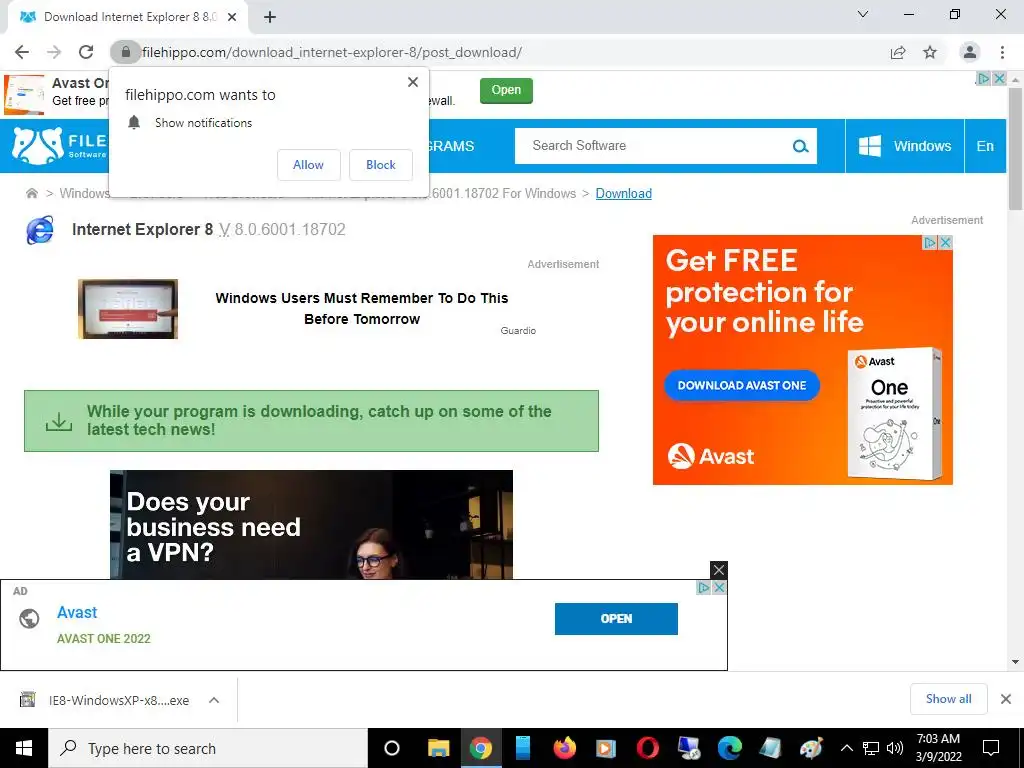
Task: Open the Windows Start menu
Action: point(24,748)
